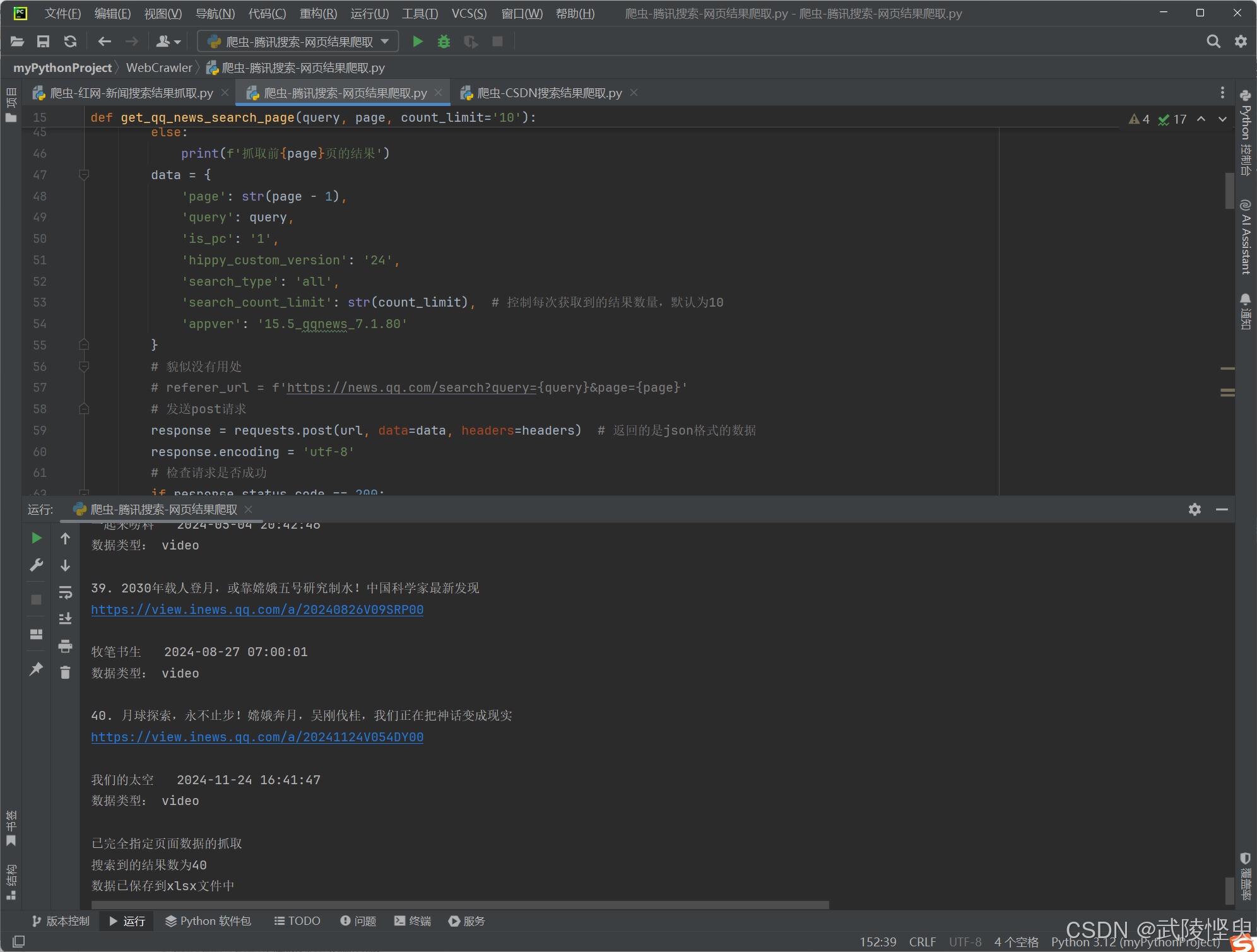
Task: Save all files with the disk icon
Action: pos(43,42)
